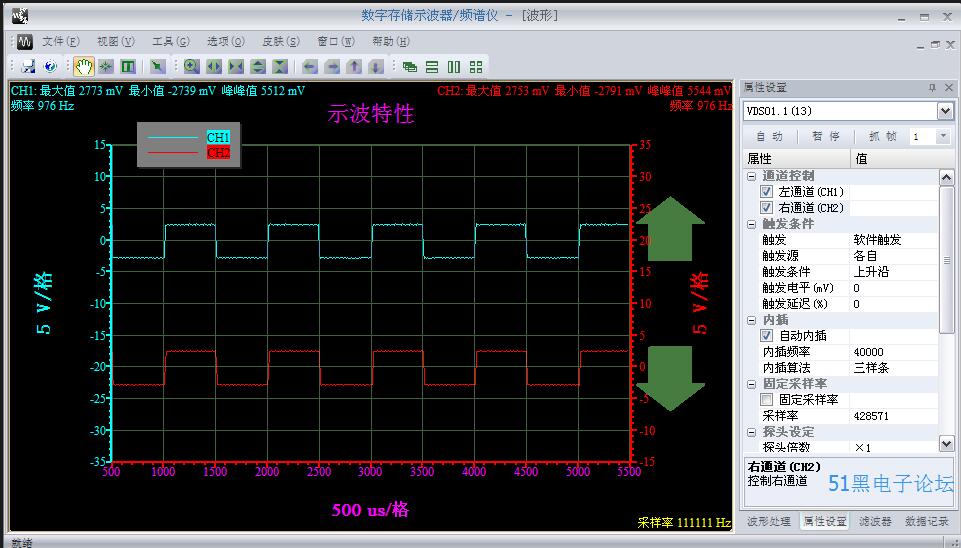The height and width of the screenshot is (548, 961).
Task: Open the 文件(F) menu
Action: [61, 42]
